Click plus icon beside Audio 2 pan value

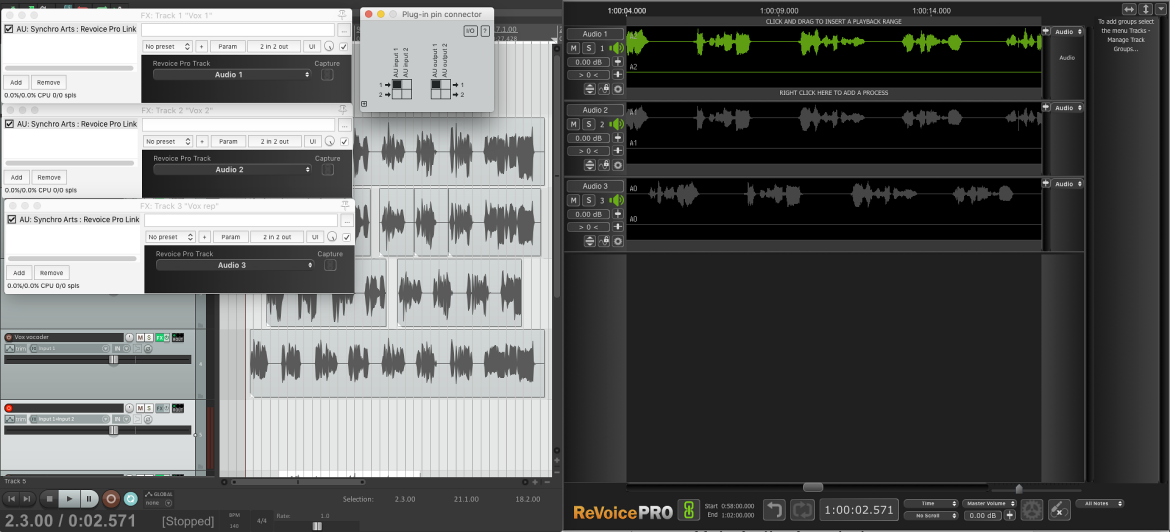click(x=618, y=151)
